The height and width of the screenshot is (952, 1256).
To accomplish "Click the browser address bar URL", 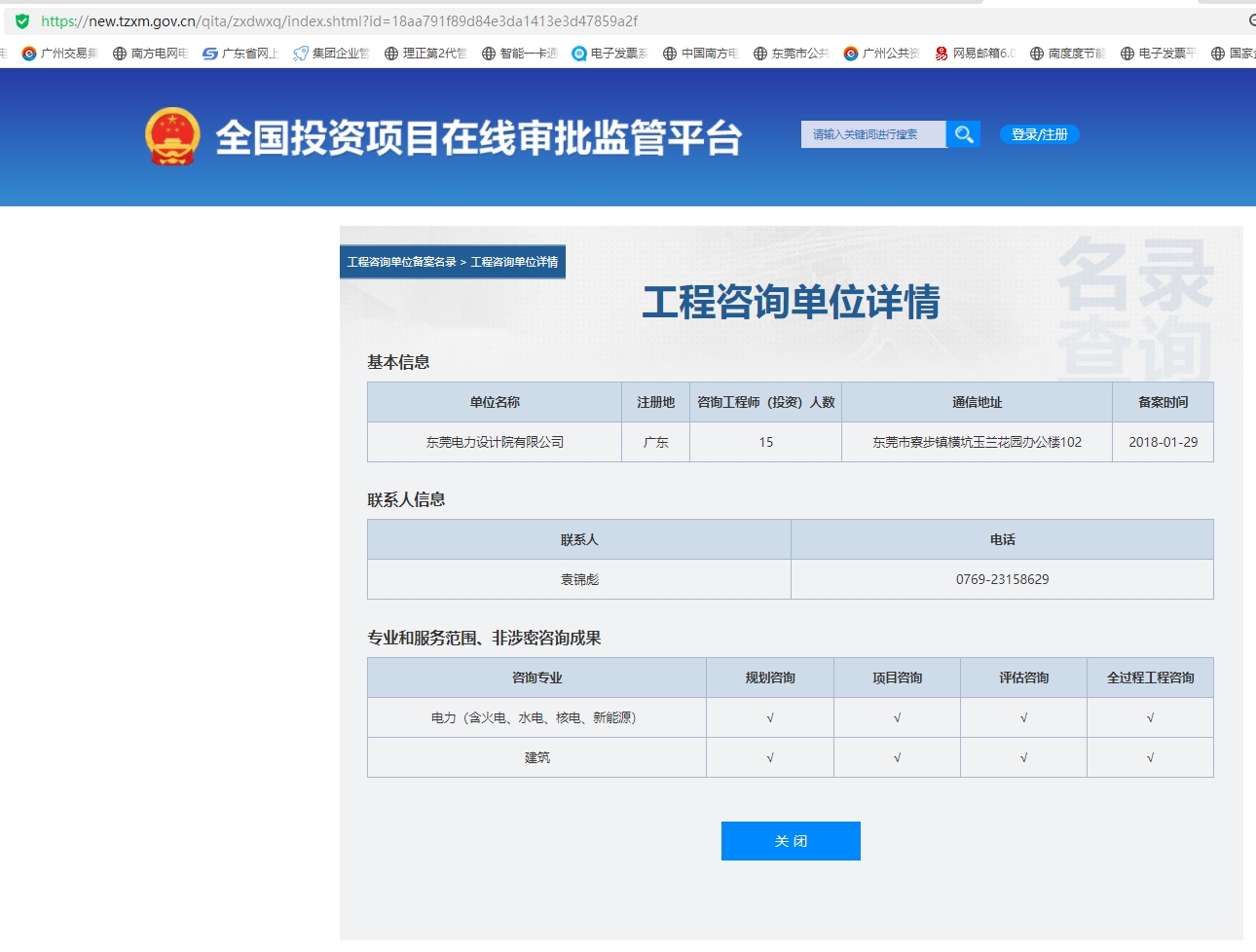I will click(x=341, y=18).
